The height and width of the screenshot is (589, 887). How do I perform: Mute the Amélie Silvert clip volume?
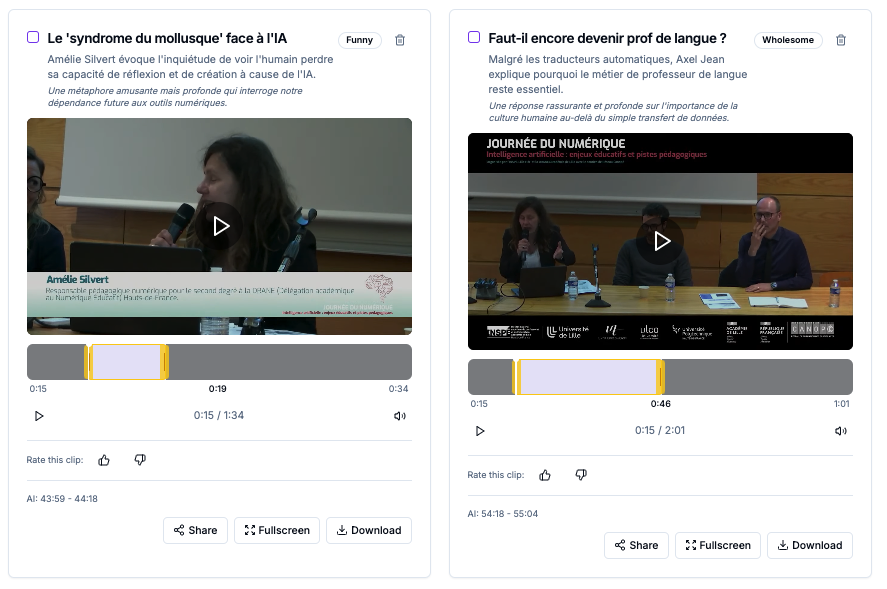[x=400, y=416]
